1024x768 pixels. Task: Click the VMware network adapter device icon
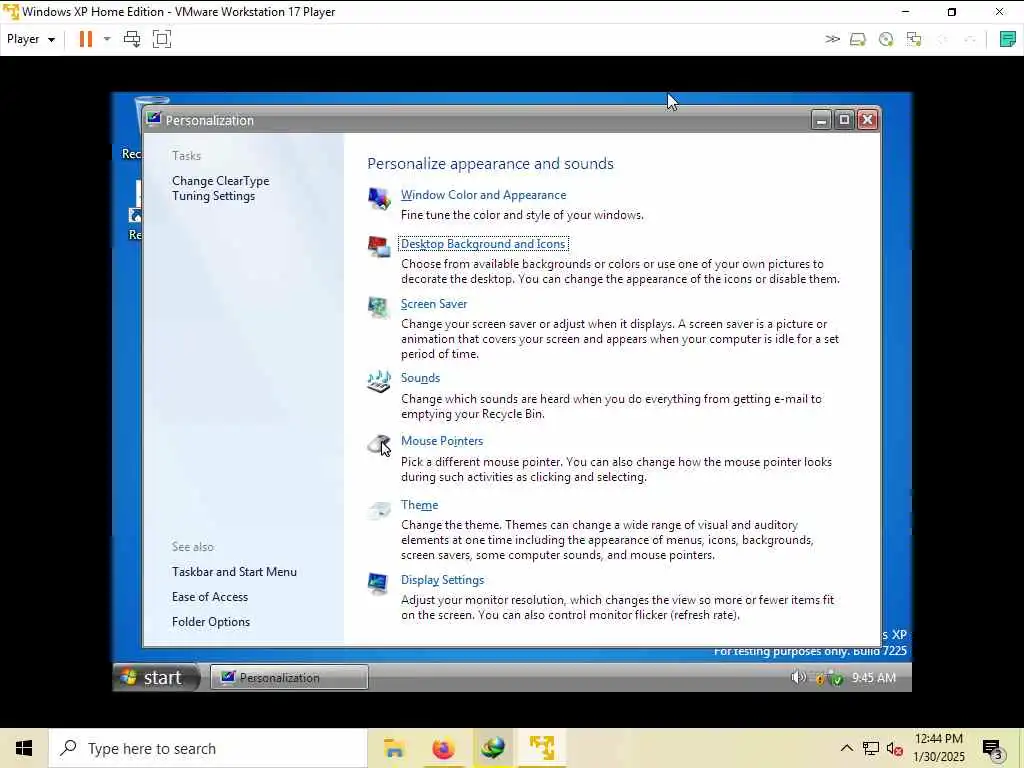tap(914, 39)
